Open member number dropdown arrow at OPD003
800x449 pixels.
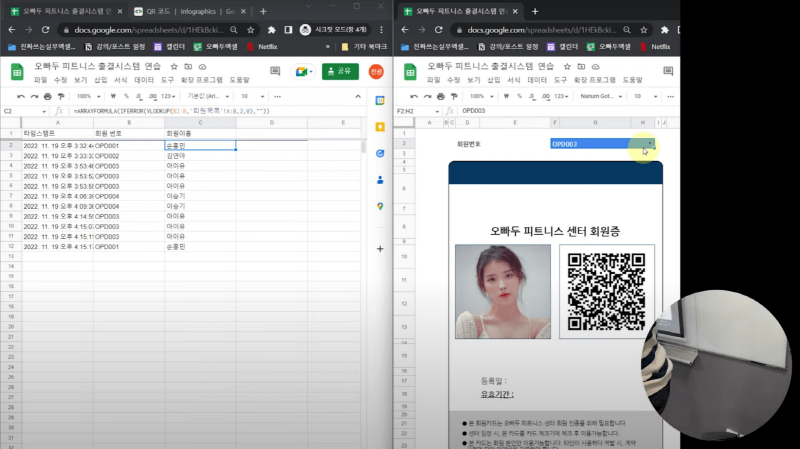click(x=649, y=144)
